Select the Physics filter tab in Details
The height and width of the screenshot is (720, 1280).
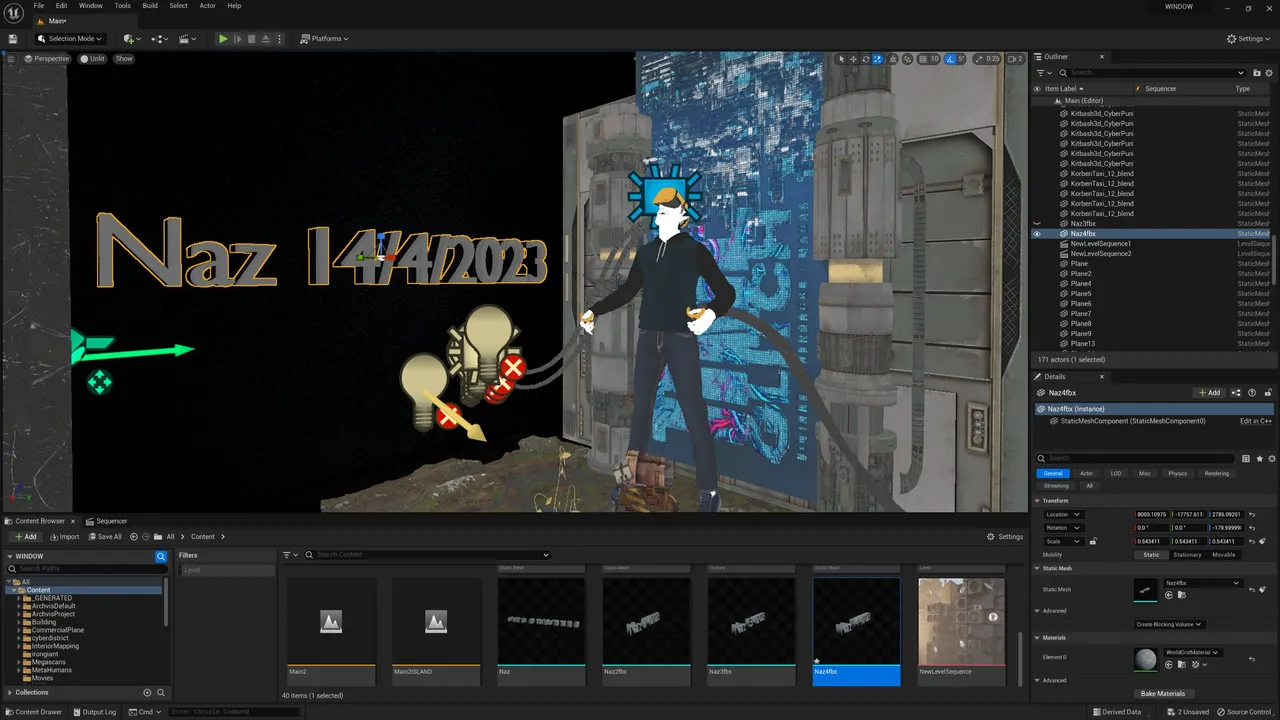[1177, 474]
